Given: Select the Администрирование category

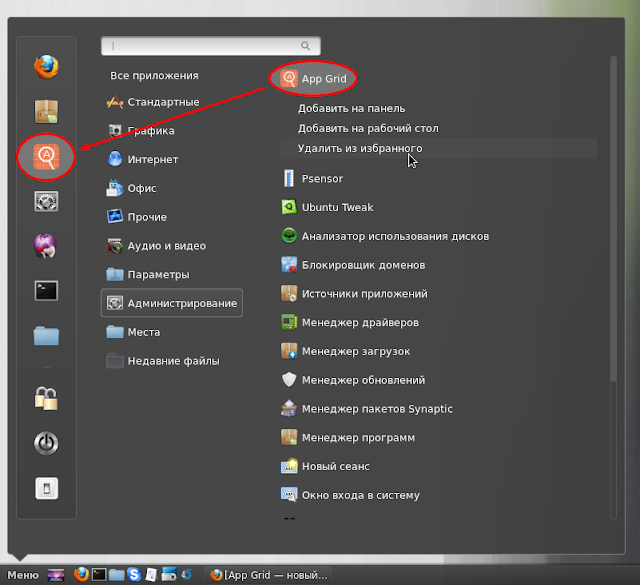Looking at the screenshot, I should pyautogui.click(x=172, y=303).
